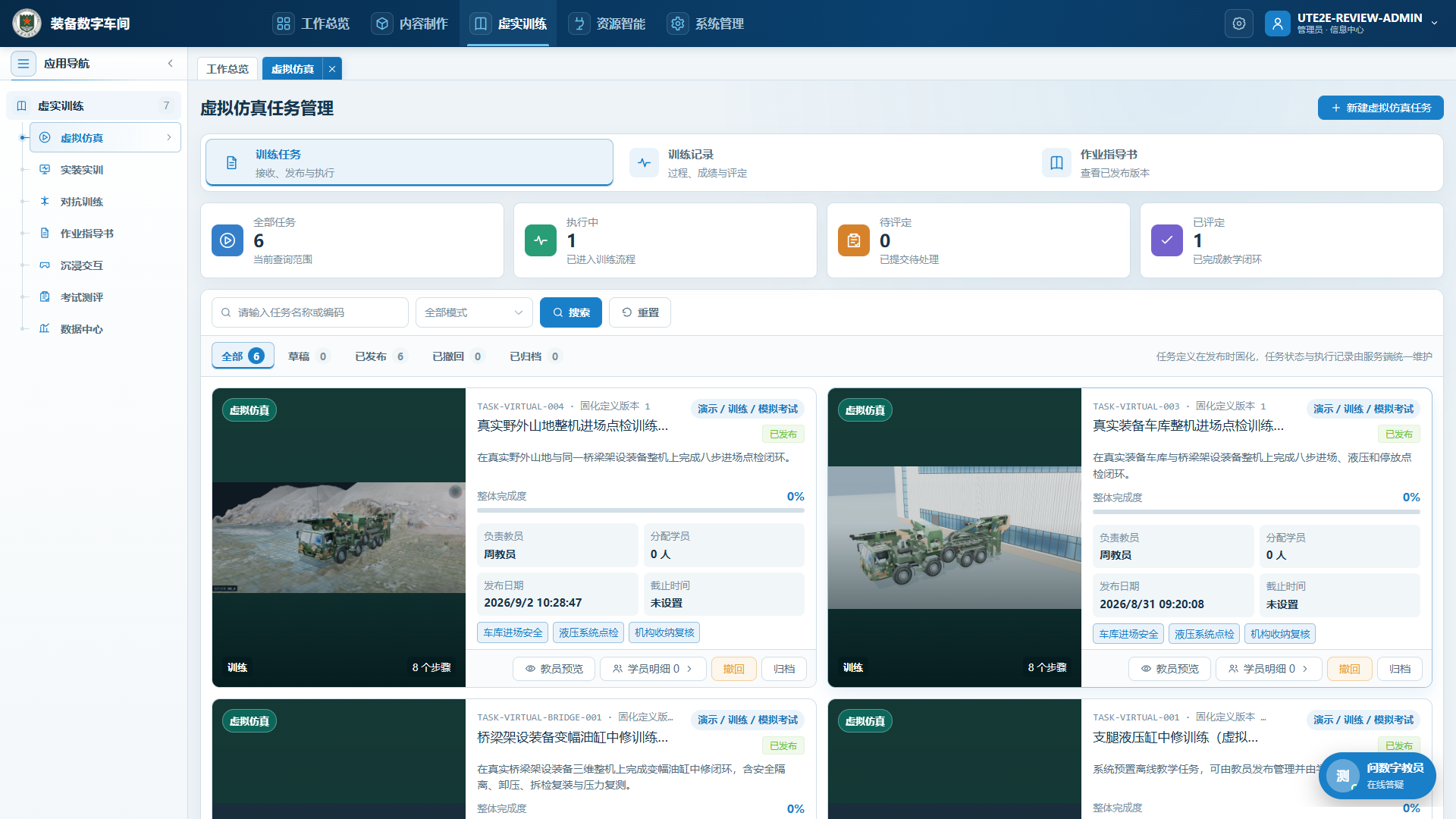Image resolution: width=1456 pixels, height=819 pixels.
Task: Open 学员明细 for TASK-VIRTUAL-003
Action: (x=1269, y=669)
